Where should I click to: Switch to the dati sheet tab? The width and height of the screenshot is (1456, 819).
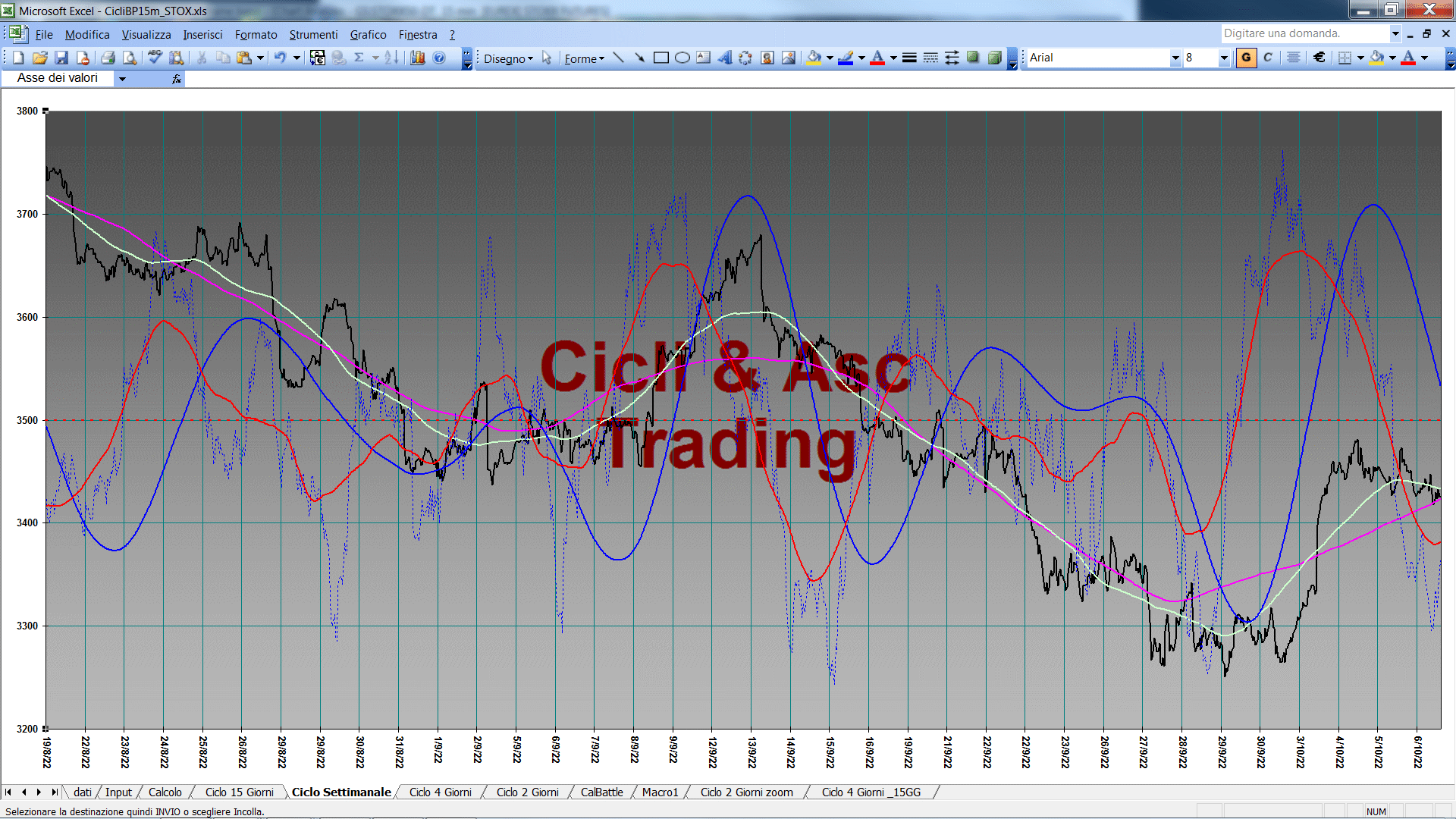(82, 792)
